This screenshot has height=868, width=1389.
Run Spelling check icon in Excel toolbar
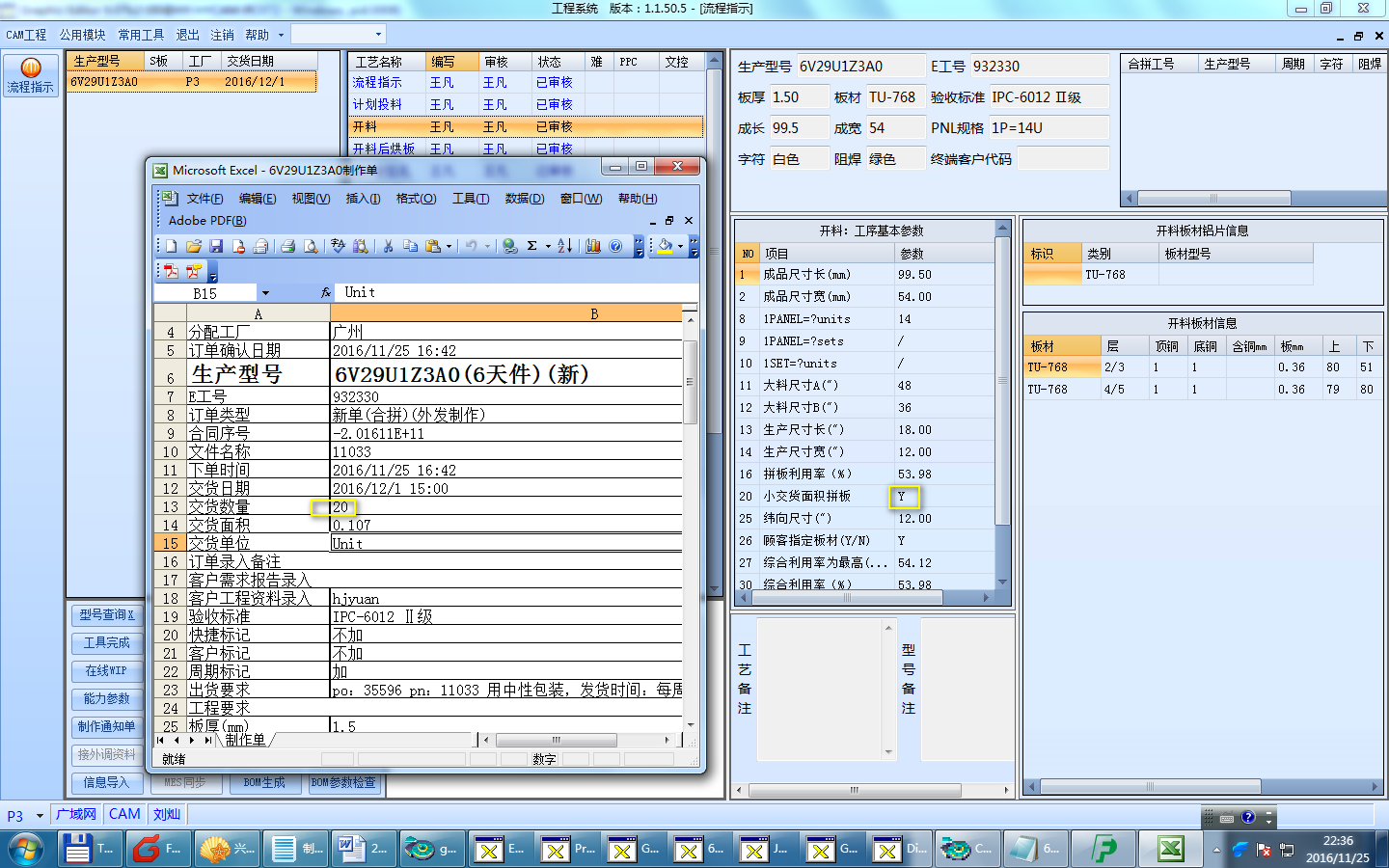[338, 246]
